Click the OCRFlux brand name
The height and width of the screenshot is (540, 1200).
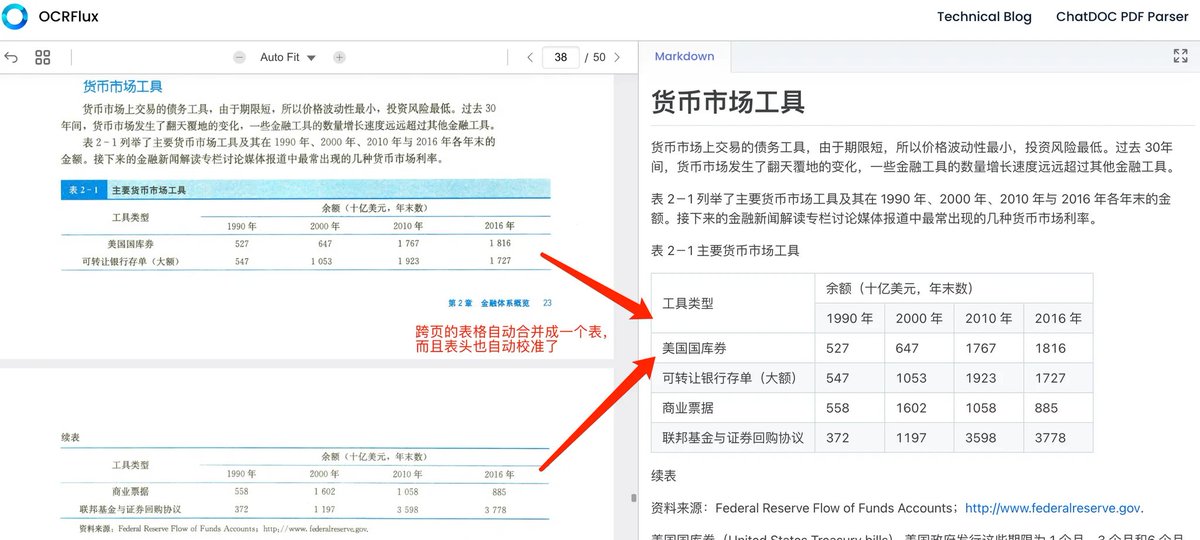[68, 17]
